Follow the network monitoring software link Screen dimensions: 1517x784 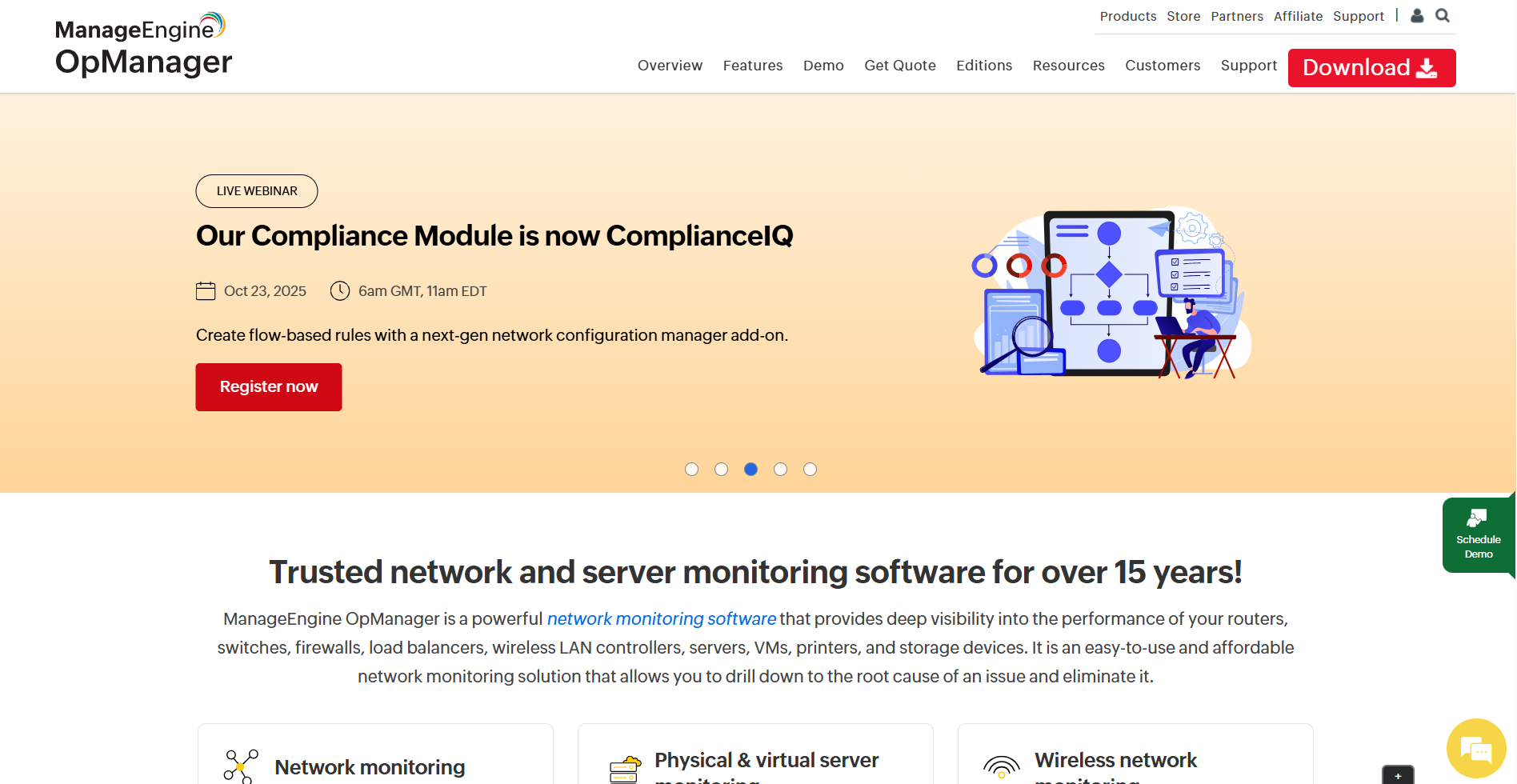point(661,618)
